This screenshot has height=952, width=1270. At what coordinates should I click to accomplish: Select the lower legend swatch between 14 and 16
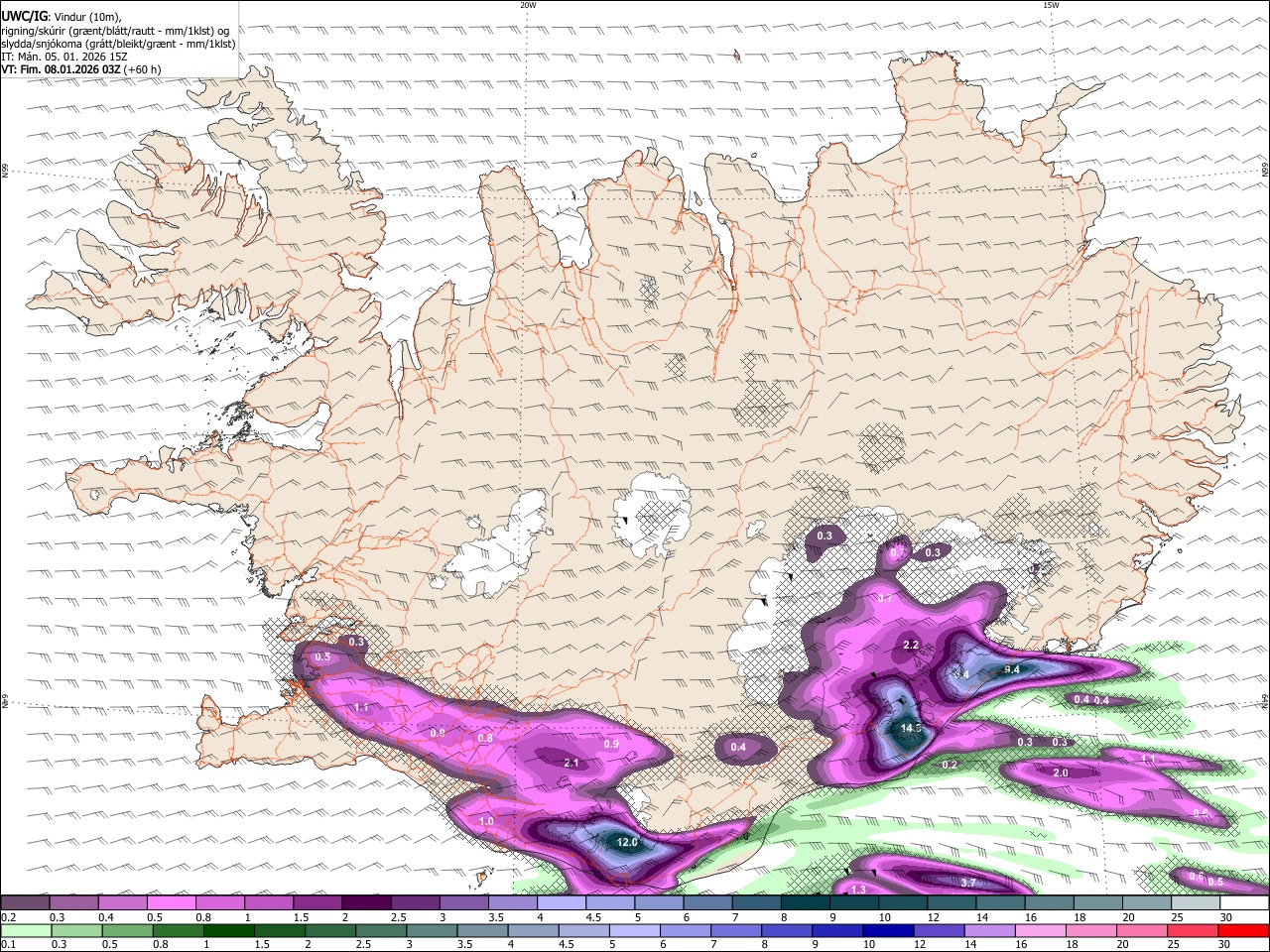(x=990, y=930)
